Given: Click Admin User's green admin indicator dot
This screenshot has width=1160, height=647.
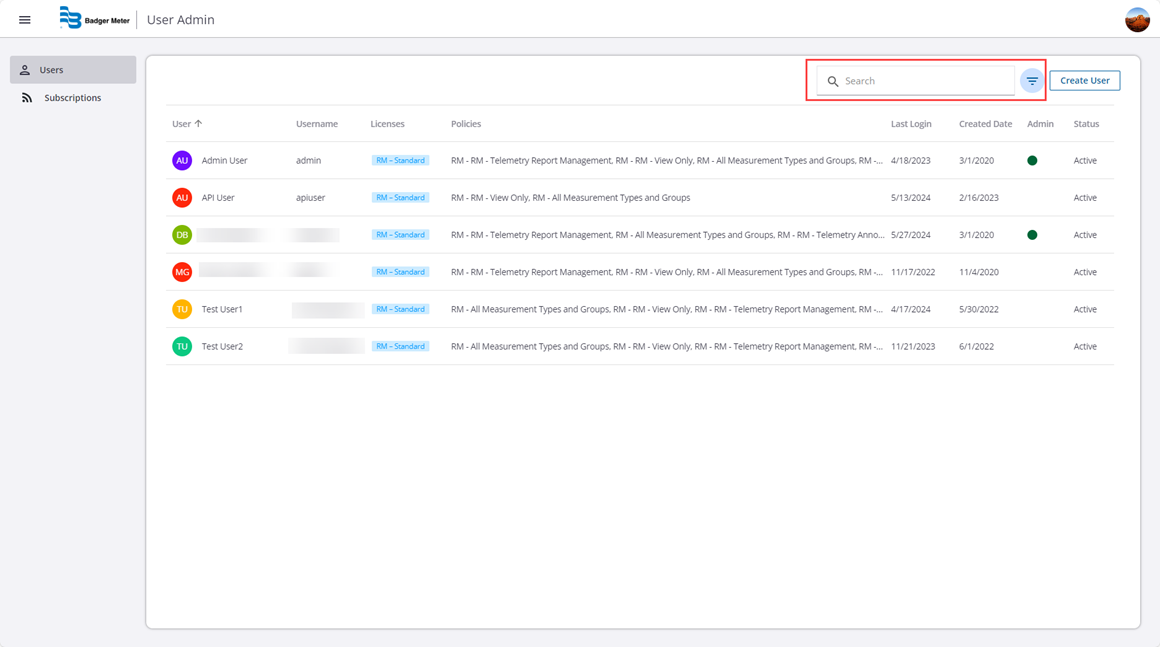Looking at the screenshot, I should pos(1032,160).
